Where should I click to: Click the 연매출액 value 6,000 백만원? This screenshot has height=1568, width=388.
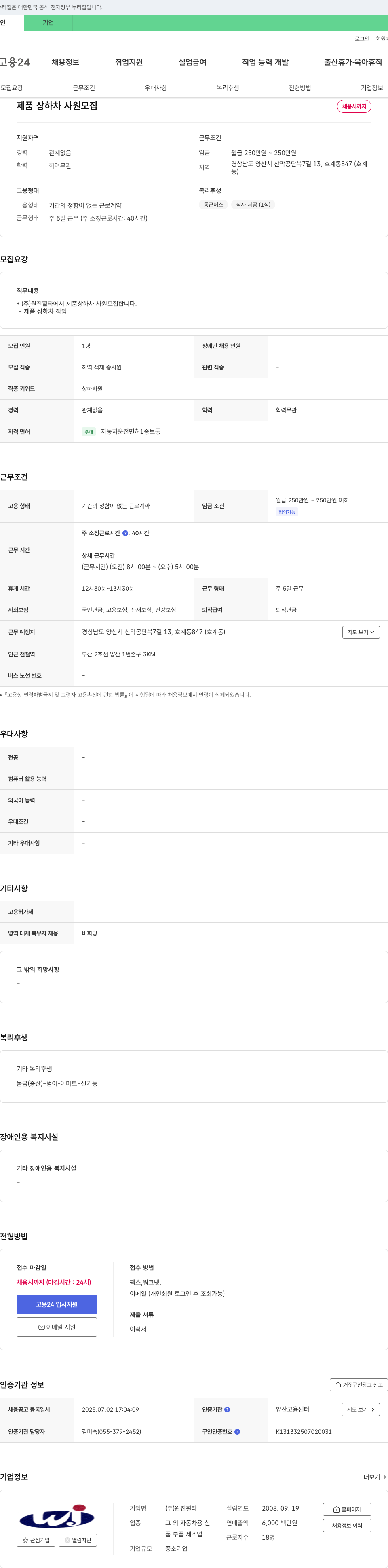[279, 1523]
